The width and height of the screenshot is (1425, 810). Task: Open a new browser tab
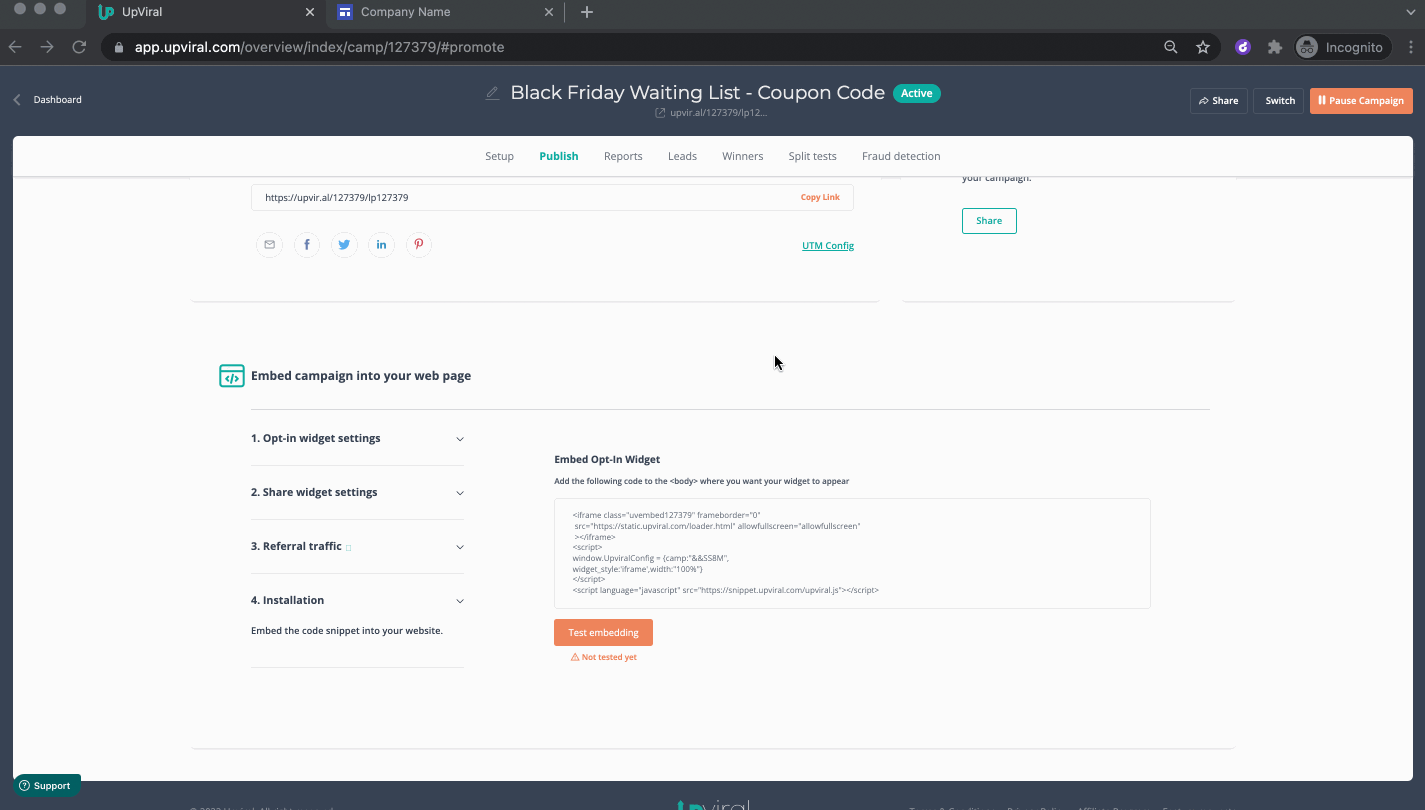point(587,12)
